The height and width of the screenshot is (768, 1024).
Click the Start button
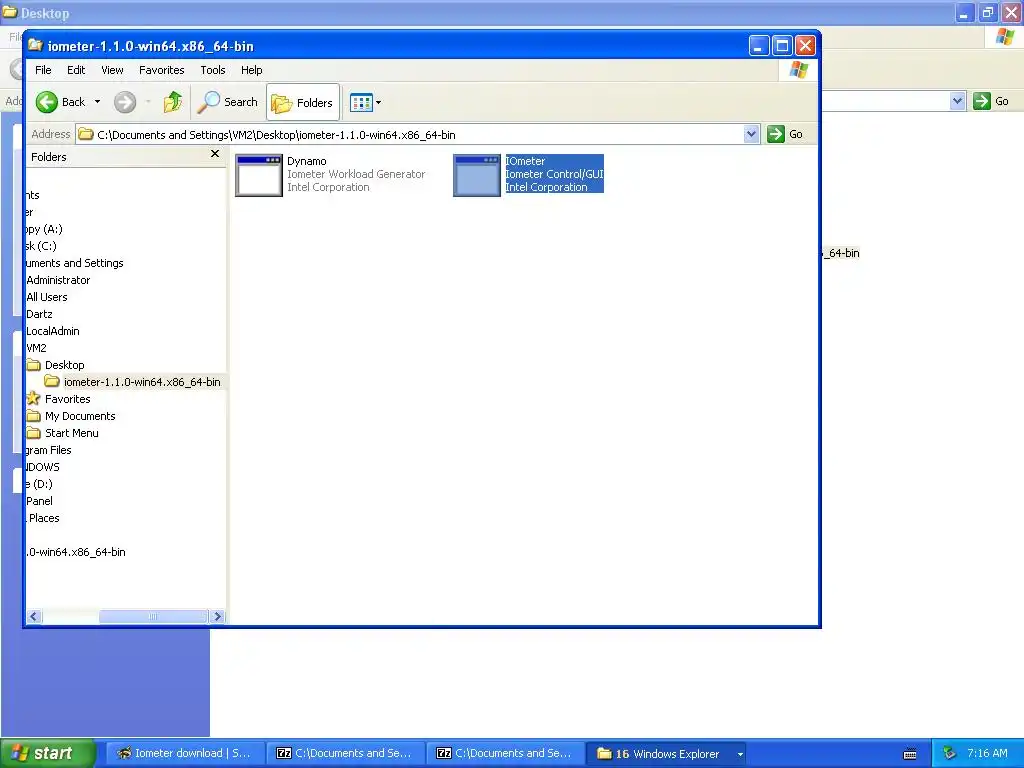click(48, 753)
